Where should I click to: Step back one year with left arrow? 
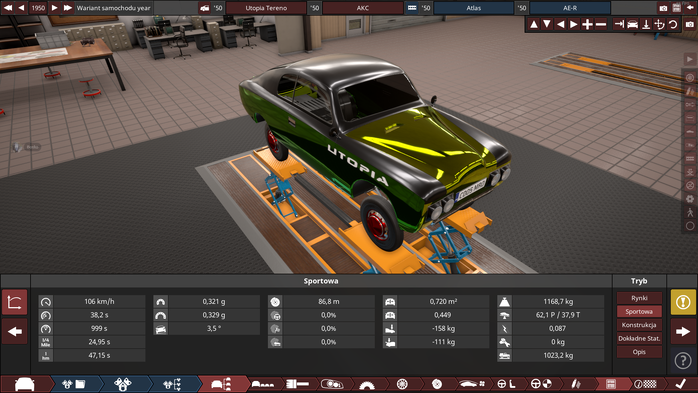(21, 8)
